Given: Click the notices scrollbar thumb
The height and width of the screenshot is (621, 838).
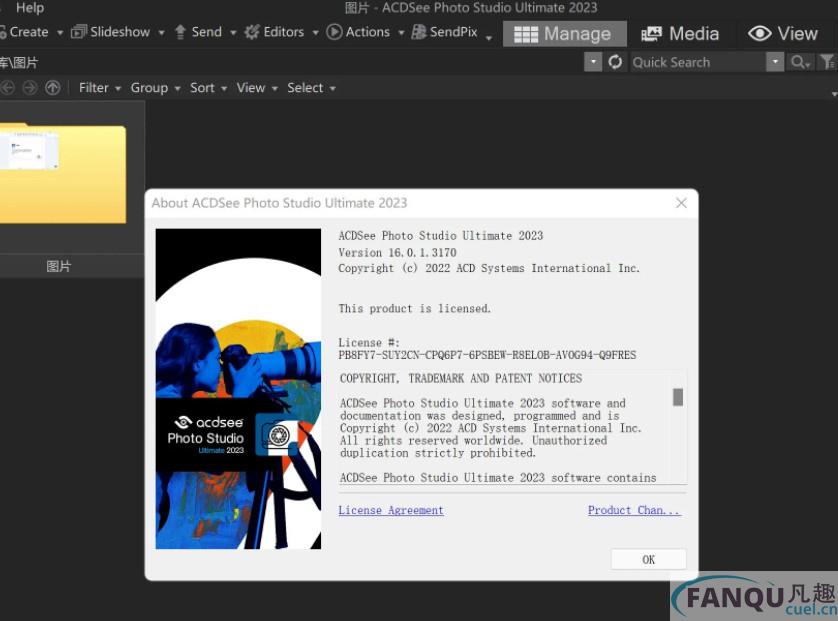Looking at the screenshot, I should (678, 397).
